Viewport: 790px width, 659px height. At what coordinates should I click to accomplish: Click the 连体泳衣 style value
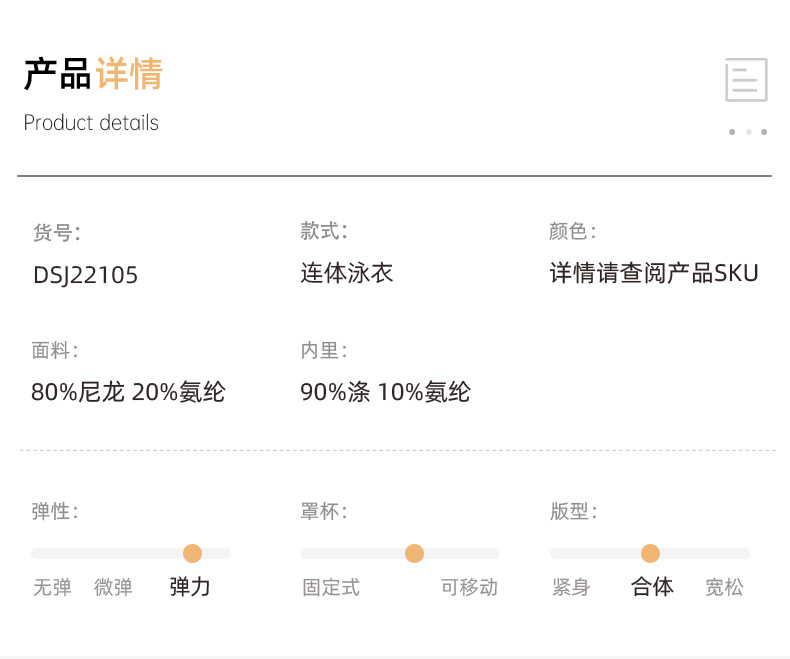coord(347,273)
